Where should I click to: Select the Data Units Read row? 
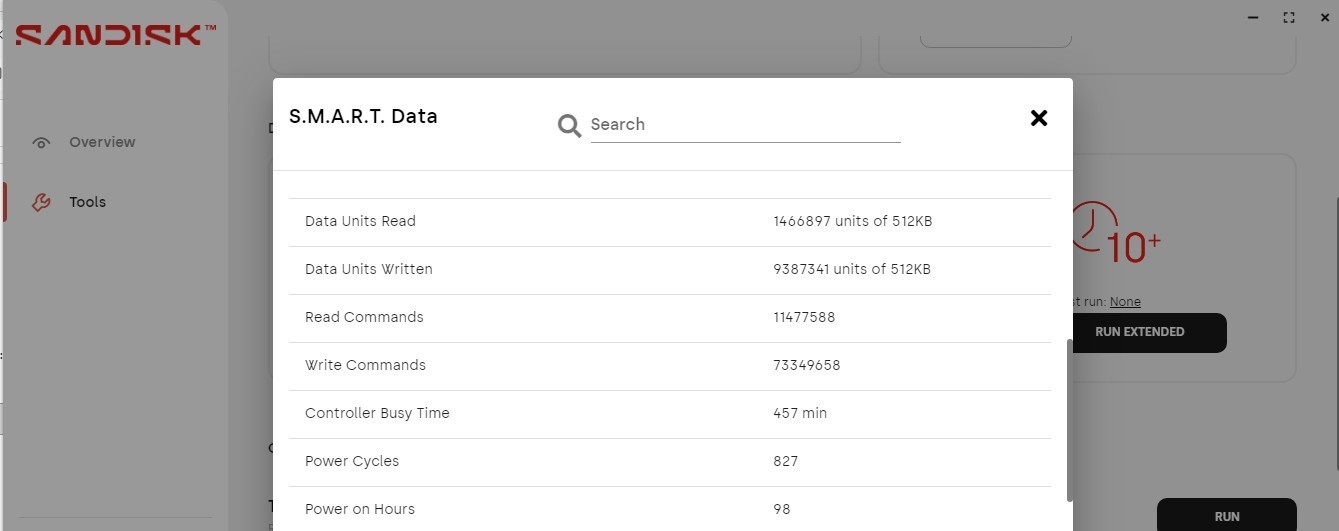[x=670, y=222]
